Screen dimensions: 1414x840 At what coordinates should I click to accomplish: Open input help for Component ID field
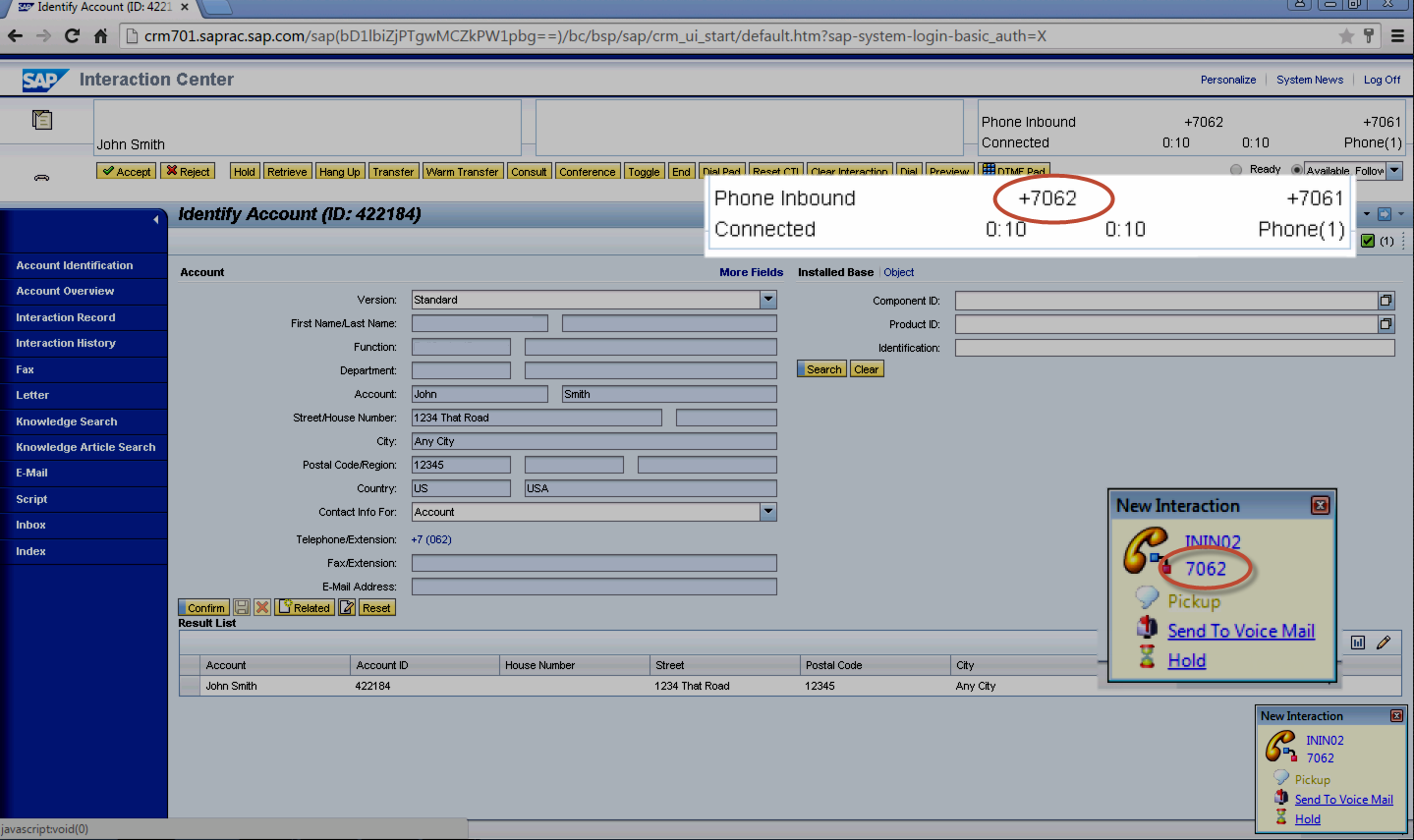click(x=1386, y=301)
